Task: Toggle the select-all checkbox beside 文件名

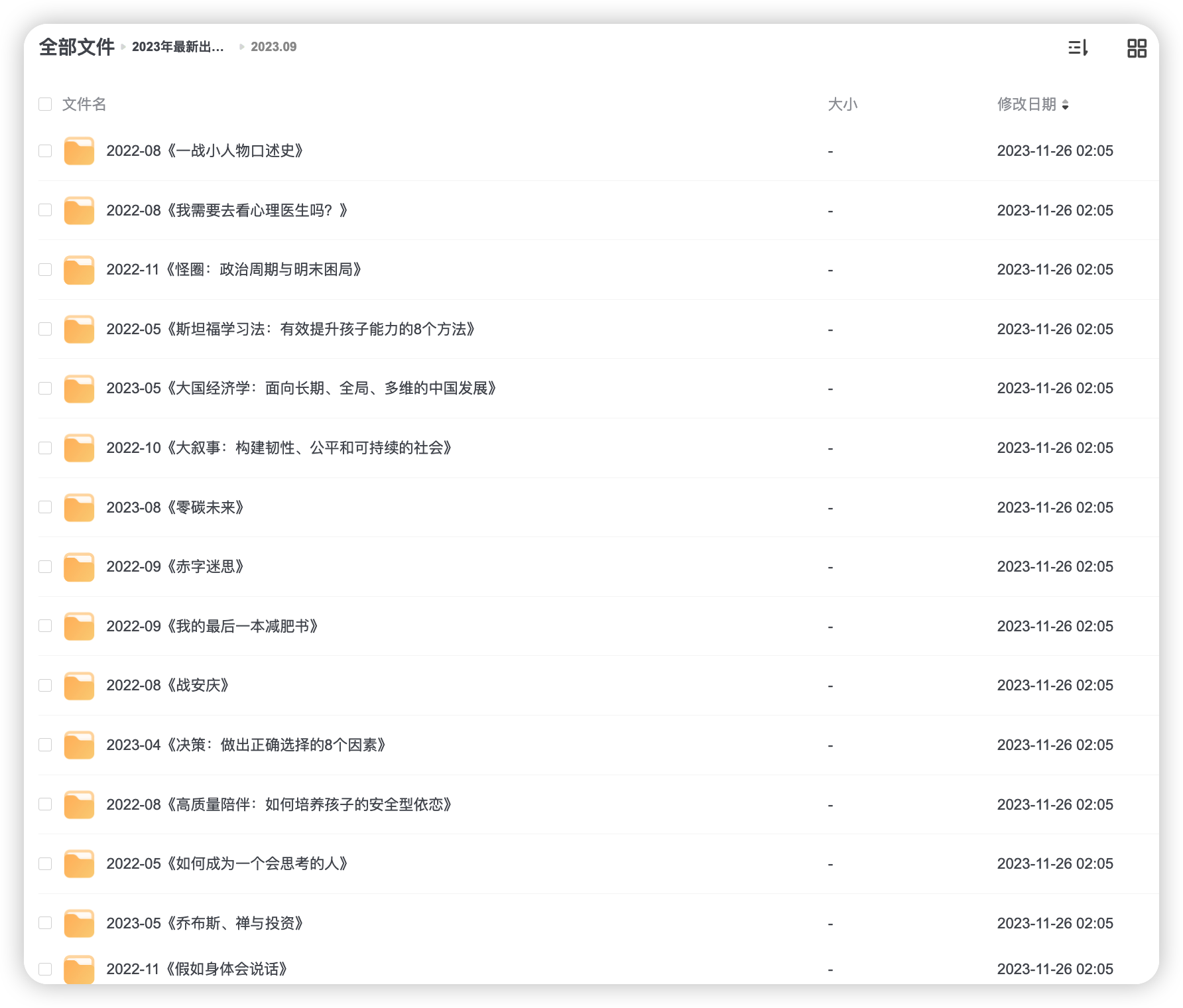Action: coord(45,104)
